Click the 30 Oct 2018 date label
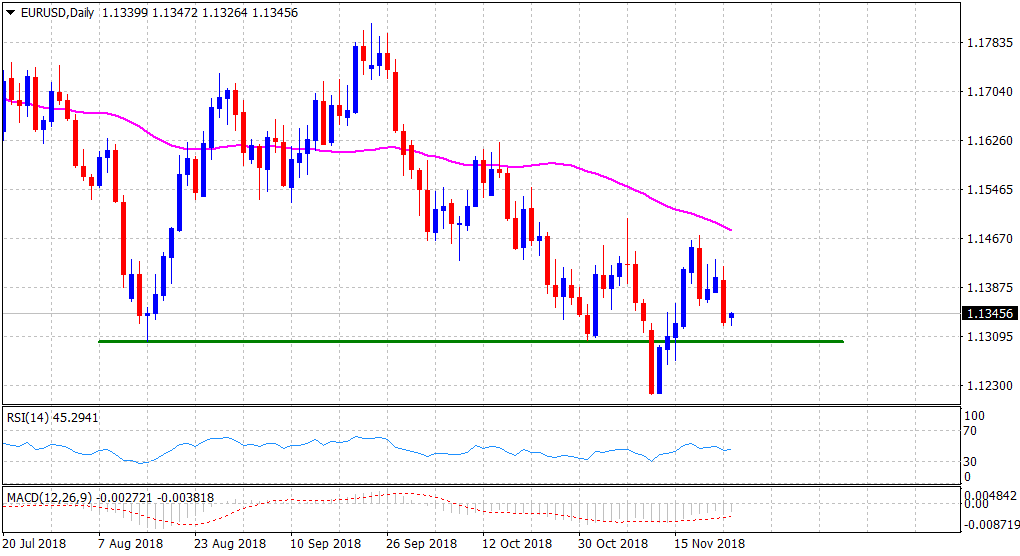Viewport: 1020px width, 556px height. click(x=613, y=543)
